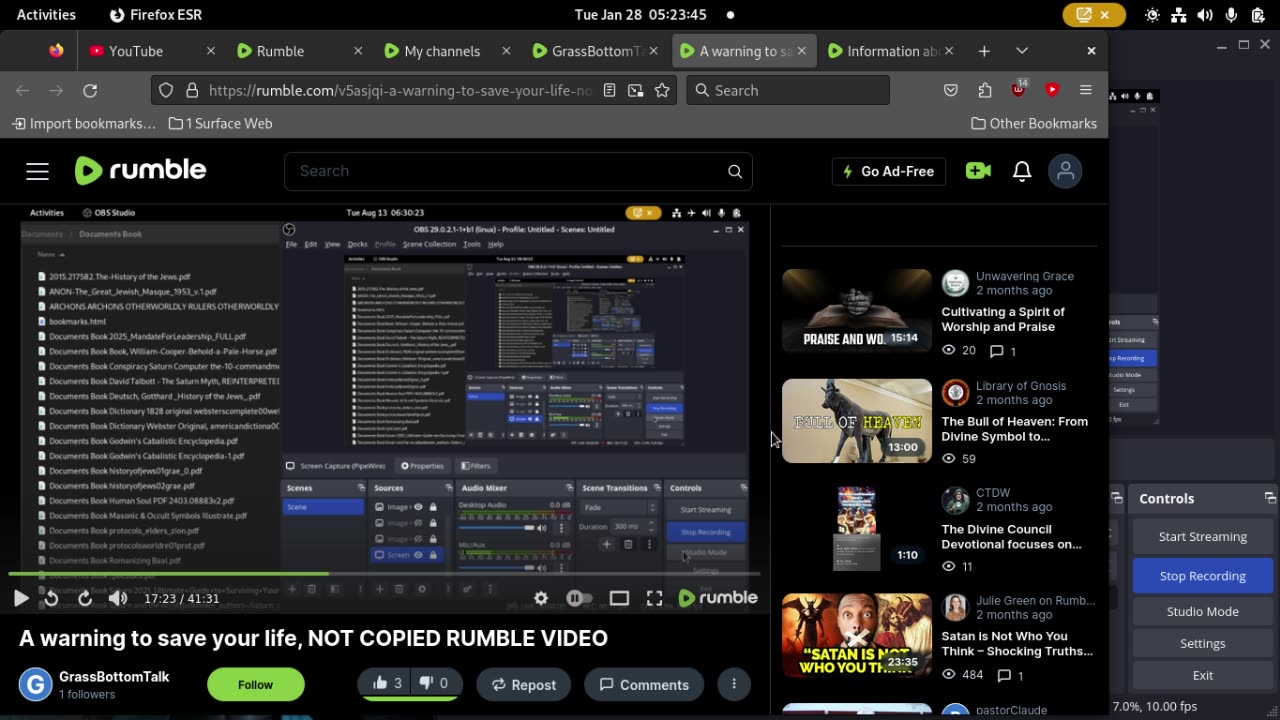Expand the list all tabs dropdown
This screenshot has width=1280, height=720.
tap(1022, 51)
